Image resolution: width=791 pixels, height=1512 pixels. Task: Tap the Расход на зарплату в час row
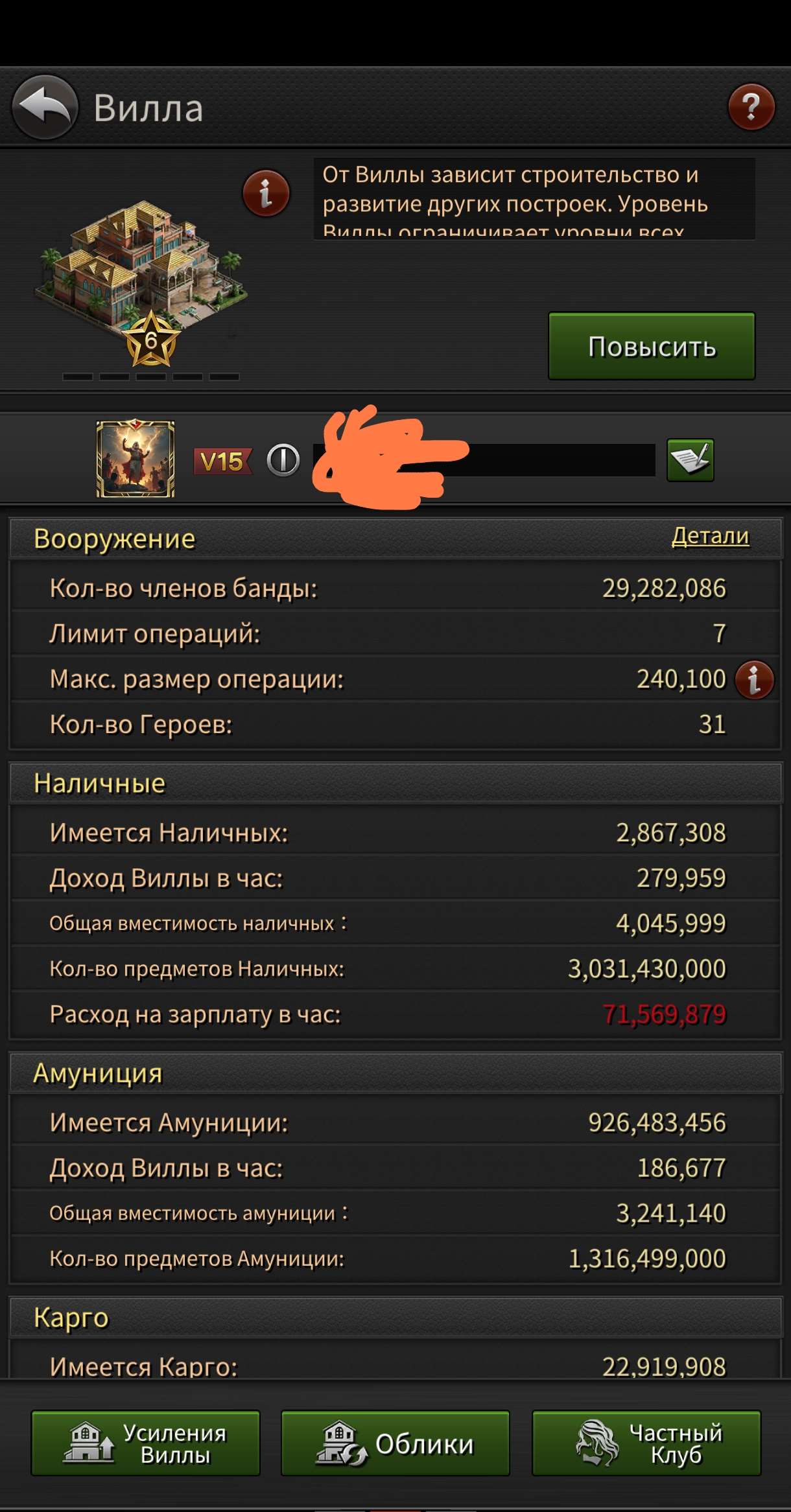tap(395, 1014)
